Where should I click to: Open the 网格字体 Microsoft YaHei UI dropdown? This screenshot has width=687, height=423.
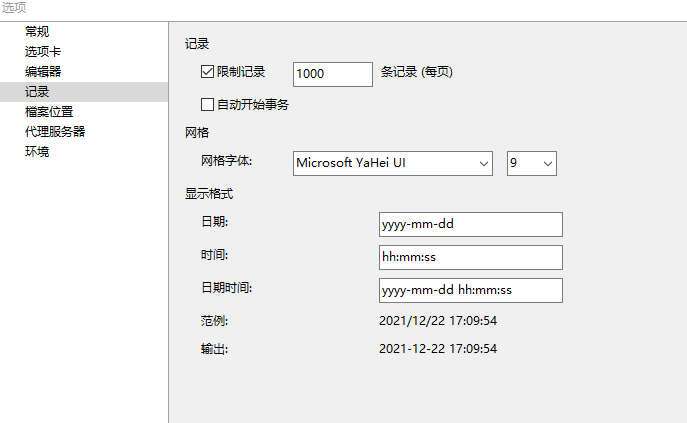pos(394,163)
